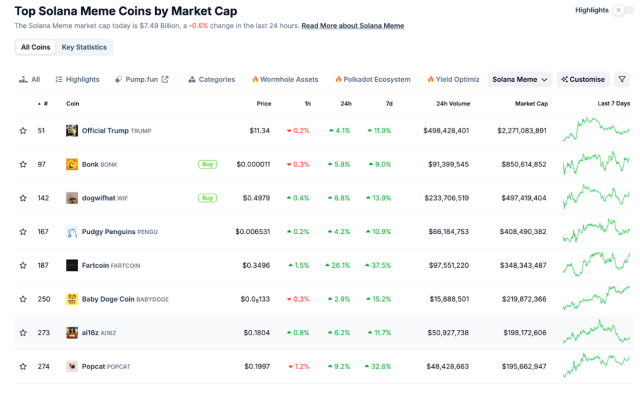Image resolution: width=640 pixels, height=396 pixels.
Task: Open the Official Trump coin page
Action: [x=116, y=131]
